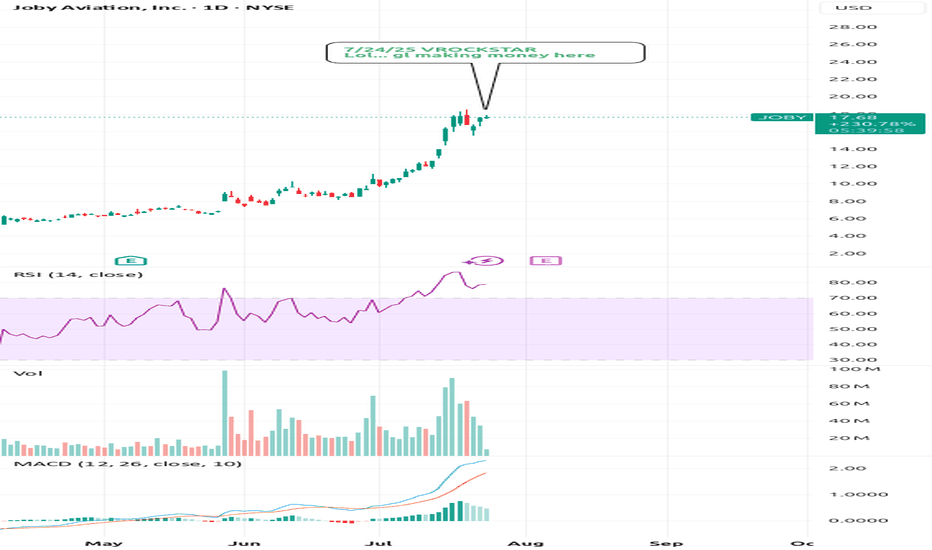
Task: Click the 80.00 RSI axis value
Action: (853, 282)
